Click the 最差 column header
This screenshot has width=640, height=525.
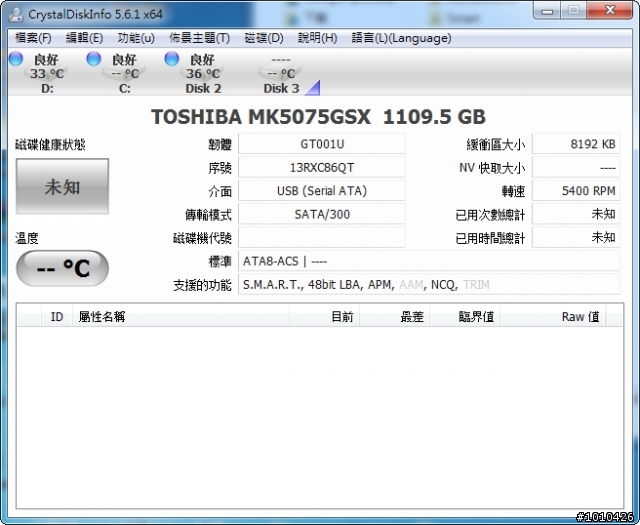pos(394,316)
